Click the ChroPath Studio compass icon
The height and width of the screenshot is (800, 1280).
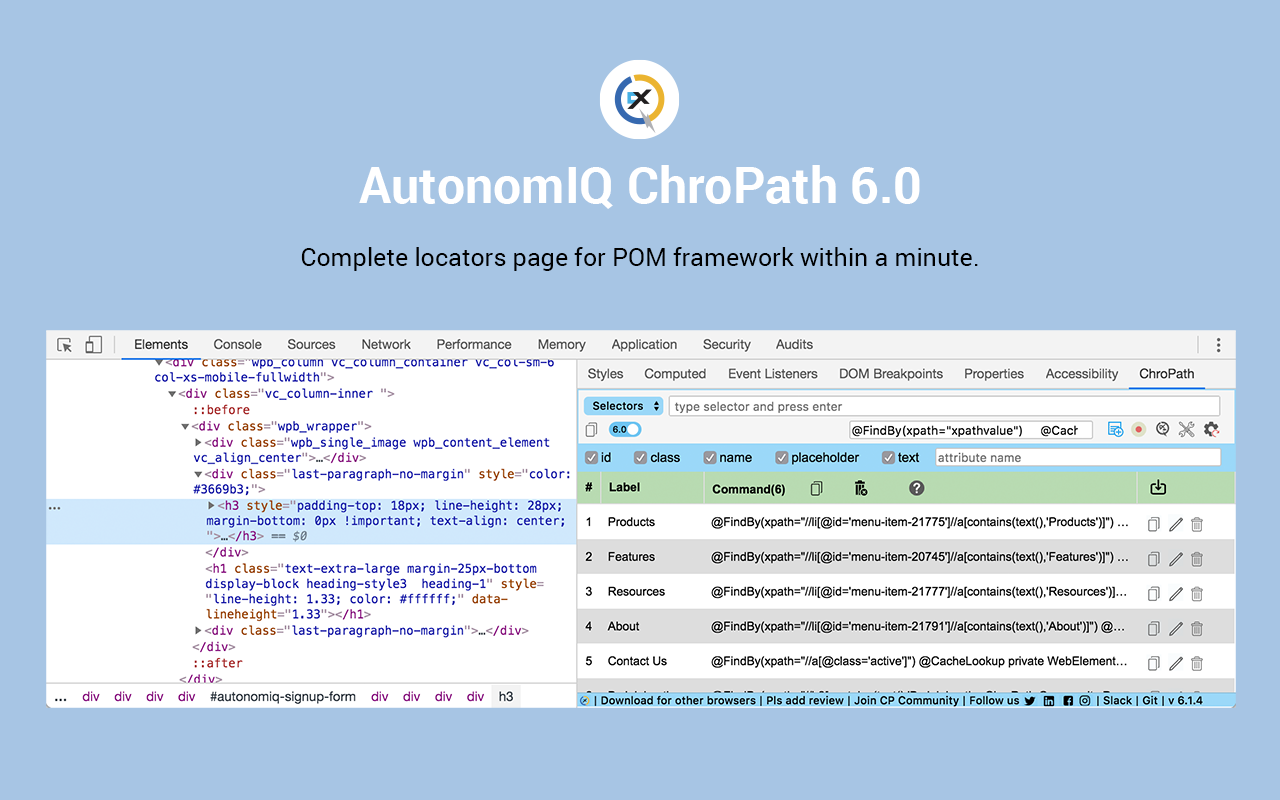tap(1163, 430)
